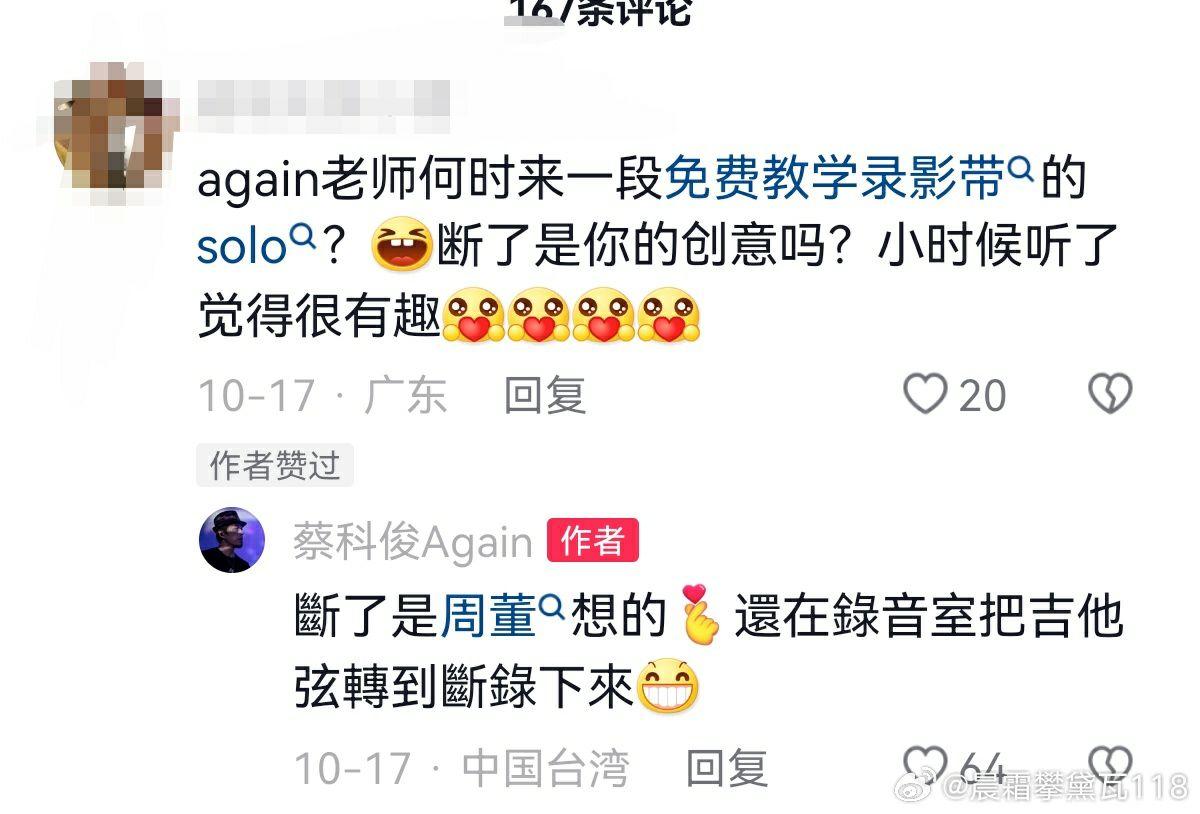Search the keyword solo
1200x814 pixels.
point(243,246)
